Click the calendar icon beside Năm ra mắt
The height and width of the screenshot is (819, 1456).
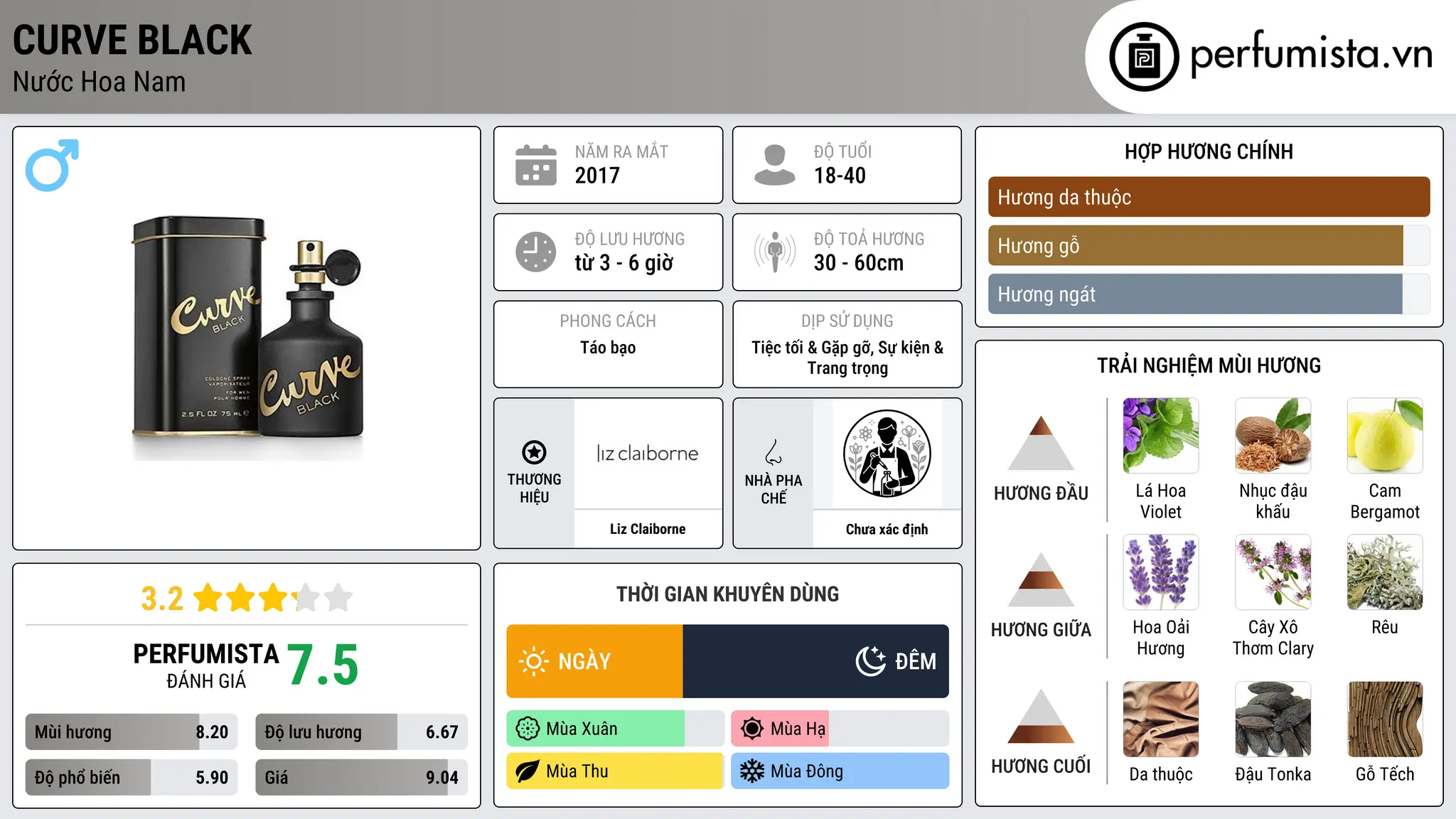click(x=536, y=165)
